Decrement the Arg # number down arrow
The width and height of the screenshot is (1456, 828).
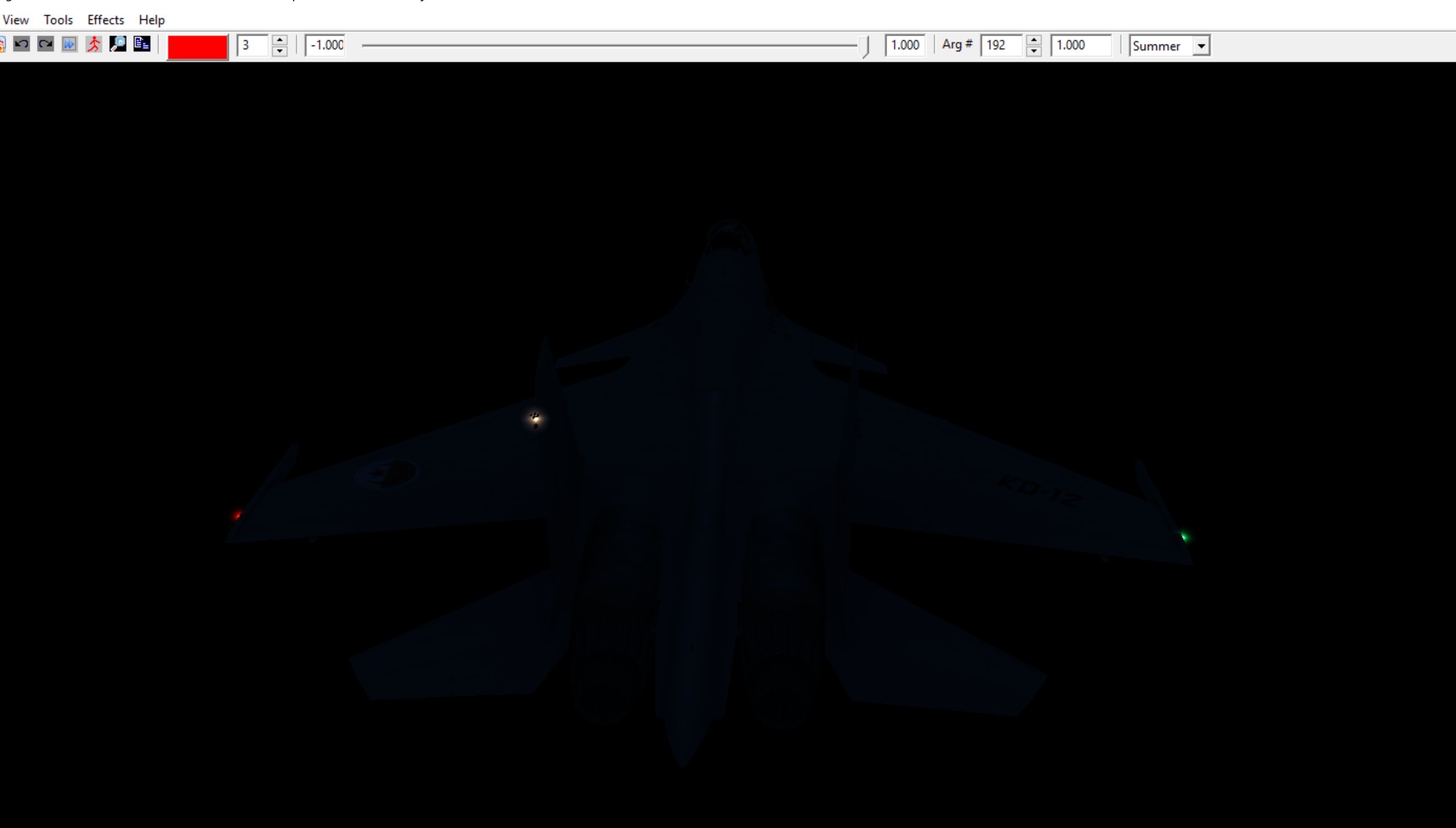coord(1034,51)
